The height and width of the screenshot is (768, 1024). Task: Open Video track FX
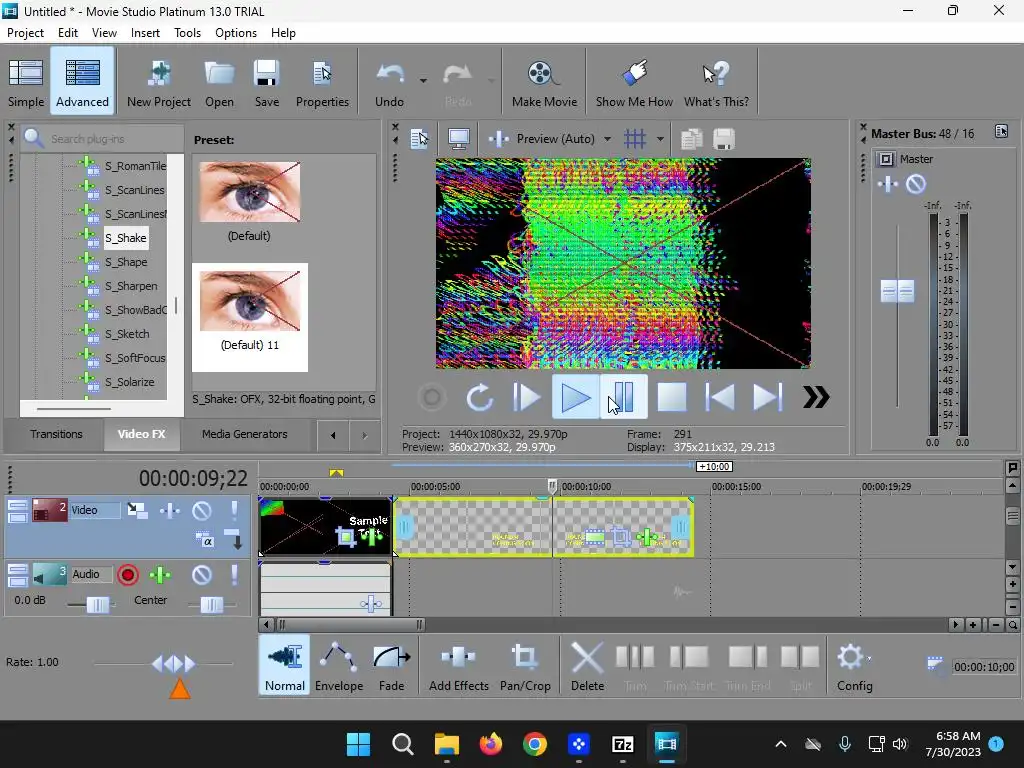click(x=170, y=510)
